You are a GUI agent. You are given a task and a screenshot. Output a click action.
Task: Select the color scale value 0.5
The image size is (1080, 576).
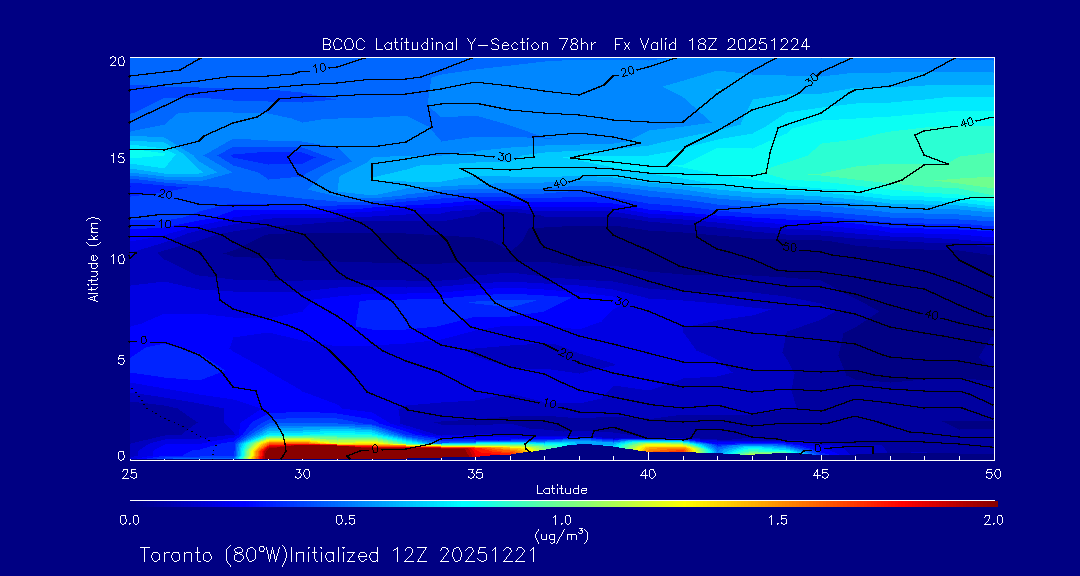click(x=346, y=520)
